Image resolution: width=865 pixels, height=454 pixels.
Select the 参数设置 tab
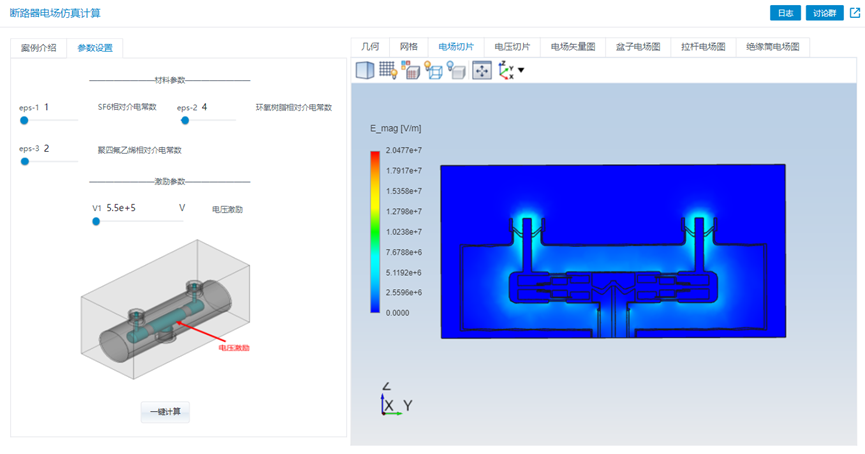[x=95, y=48]
